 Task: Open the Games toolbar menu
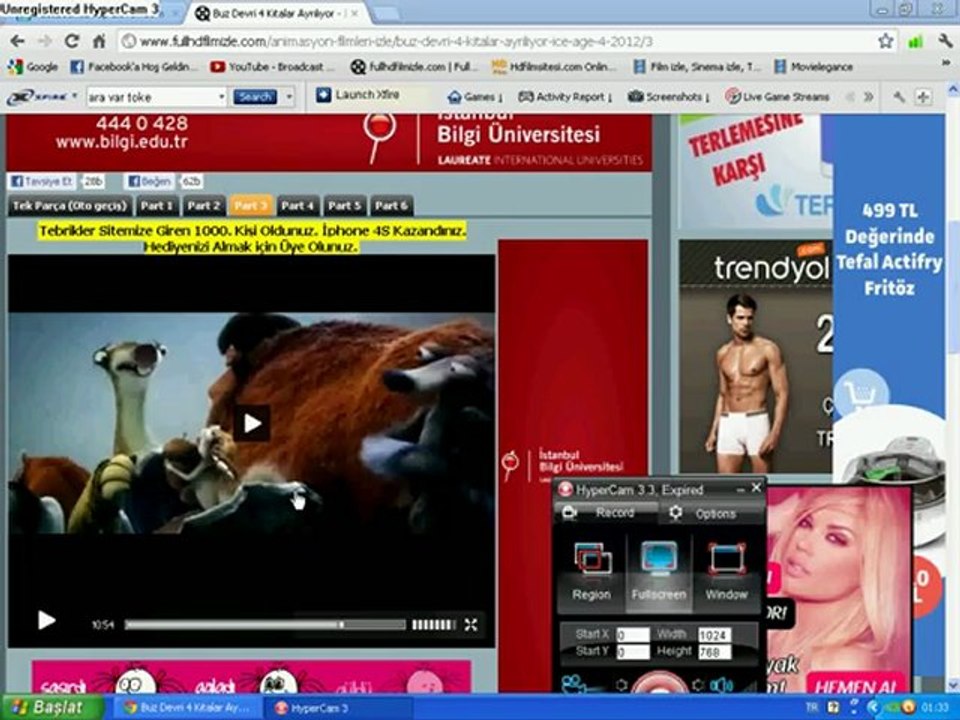click(x=475, y=97)
